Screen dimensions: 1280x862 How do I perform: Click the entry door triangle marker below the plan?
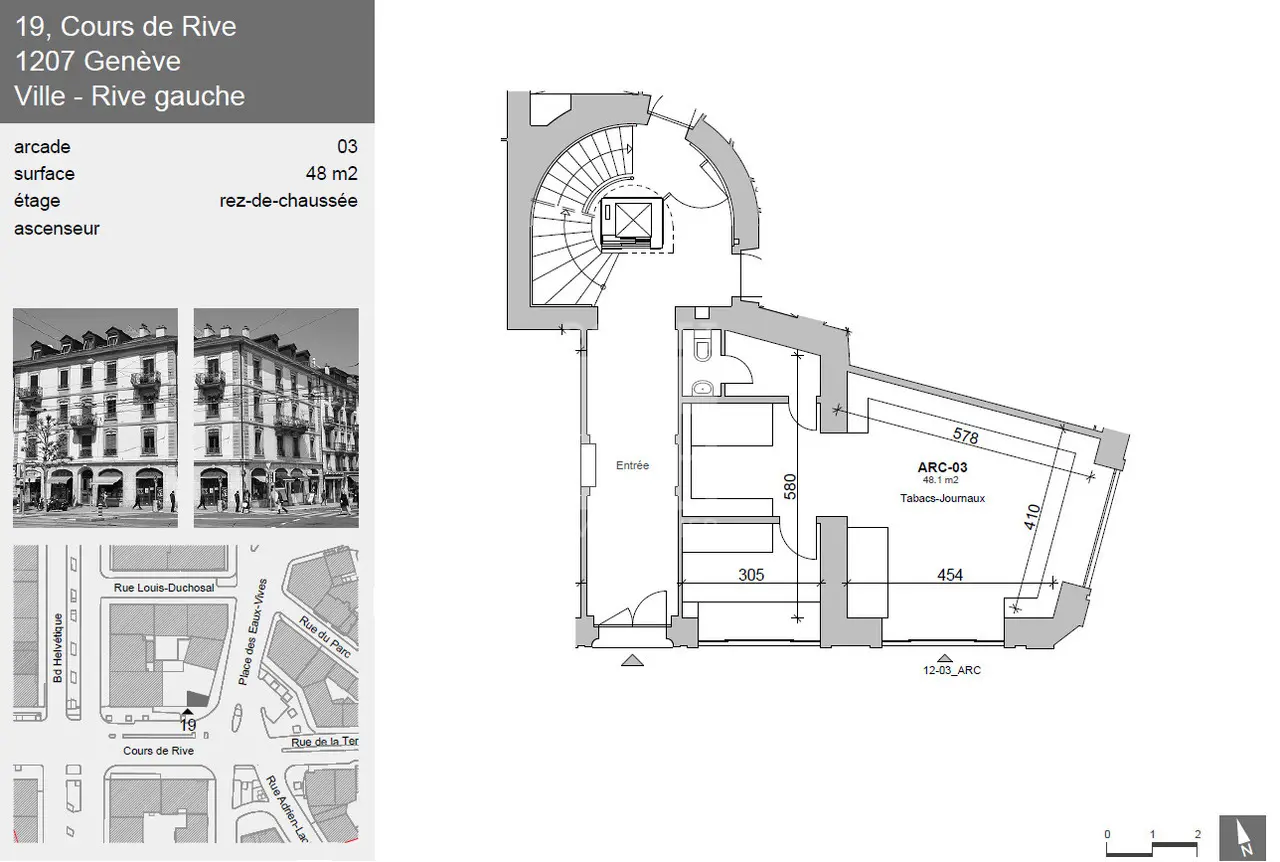pos(632,659)
